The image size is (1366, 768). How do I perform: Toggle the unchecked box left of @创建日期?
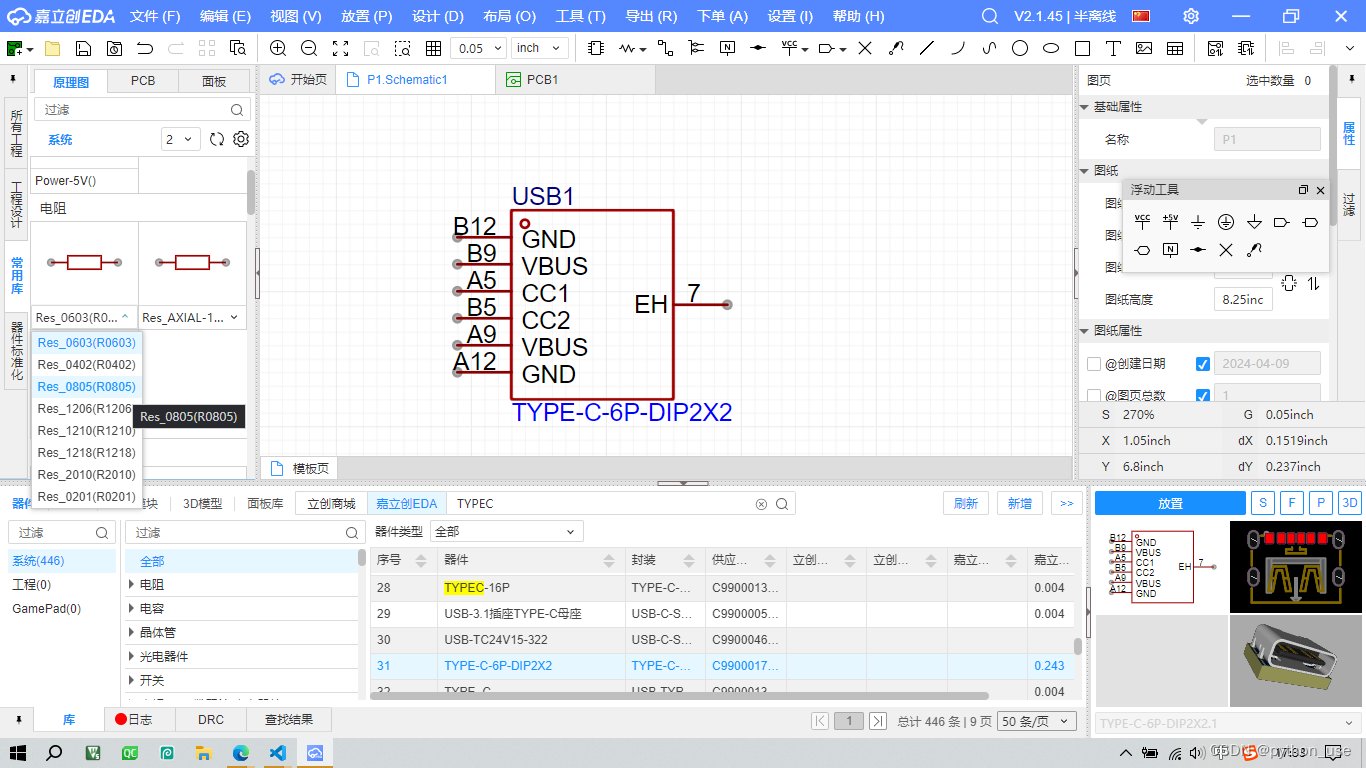[x=1094, y=364]
